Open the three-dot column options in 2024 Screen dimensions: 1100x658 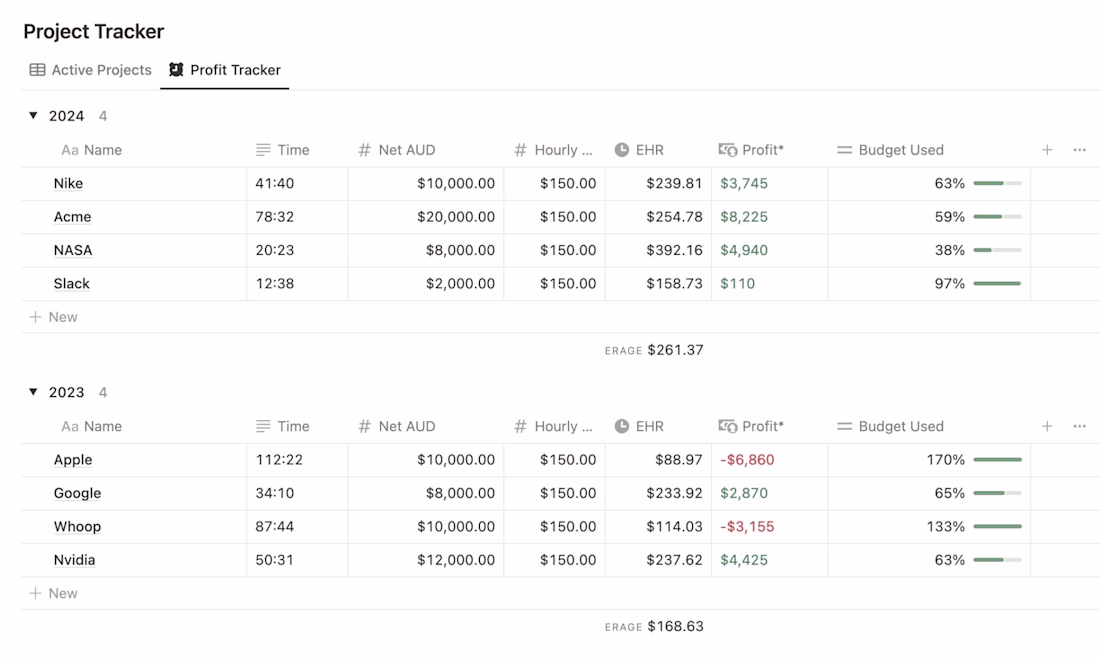click(x=1079, y=150)
